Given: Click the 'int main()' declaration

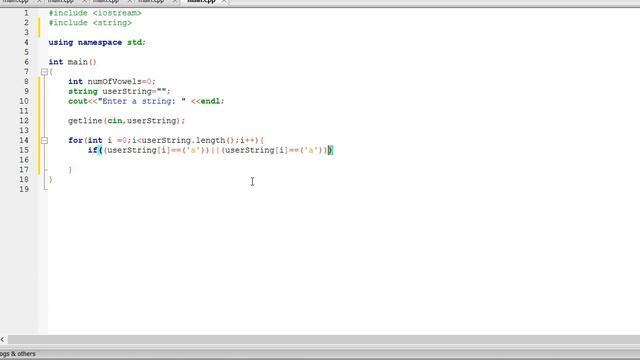Looking at the screenshot, I should 73,62.
